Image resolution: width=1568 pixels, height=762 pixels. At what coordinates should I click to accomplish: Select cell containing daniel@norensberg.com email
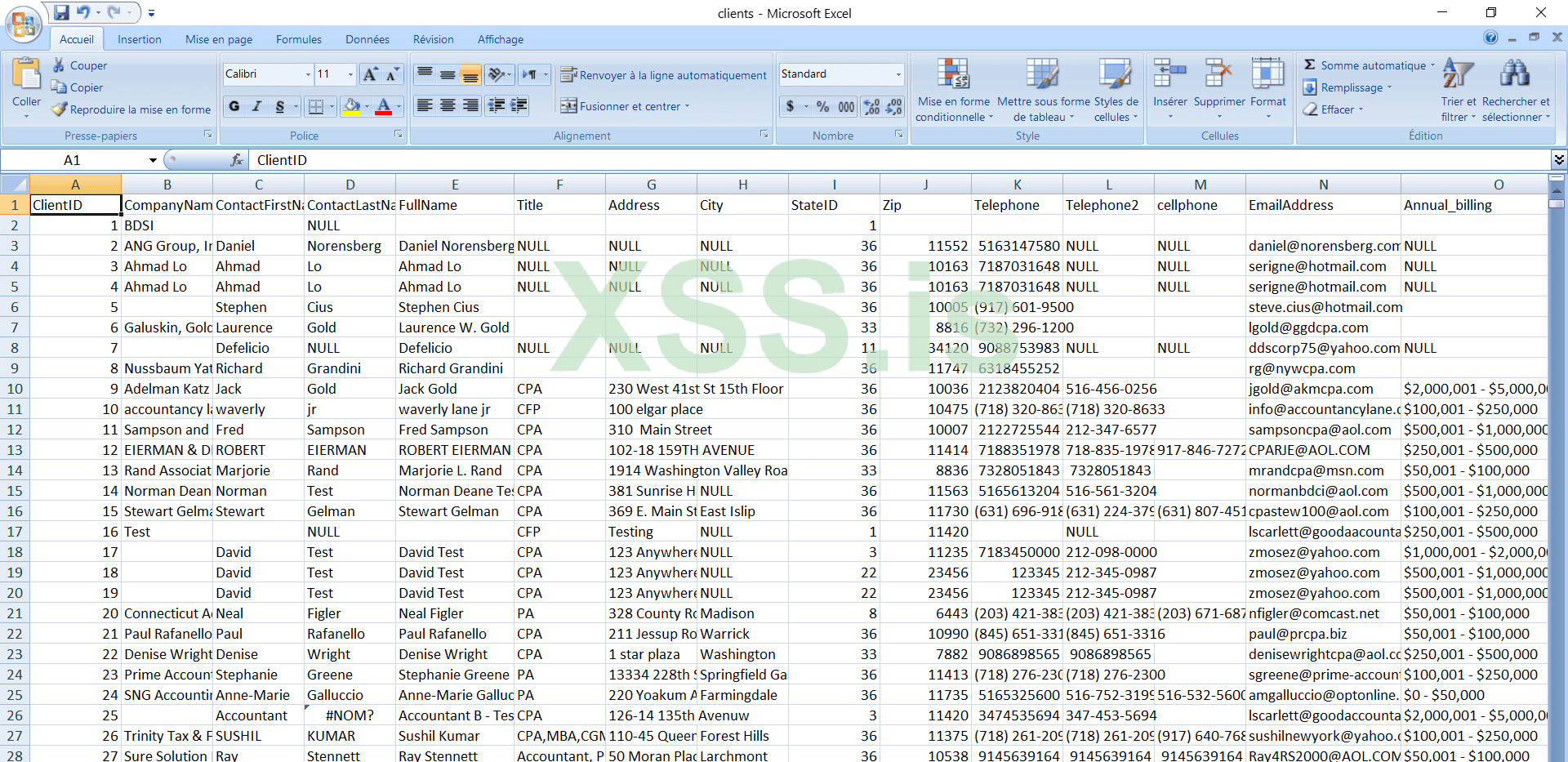1323,246
